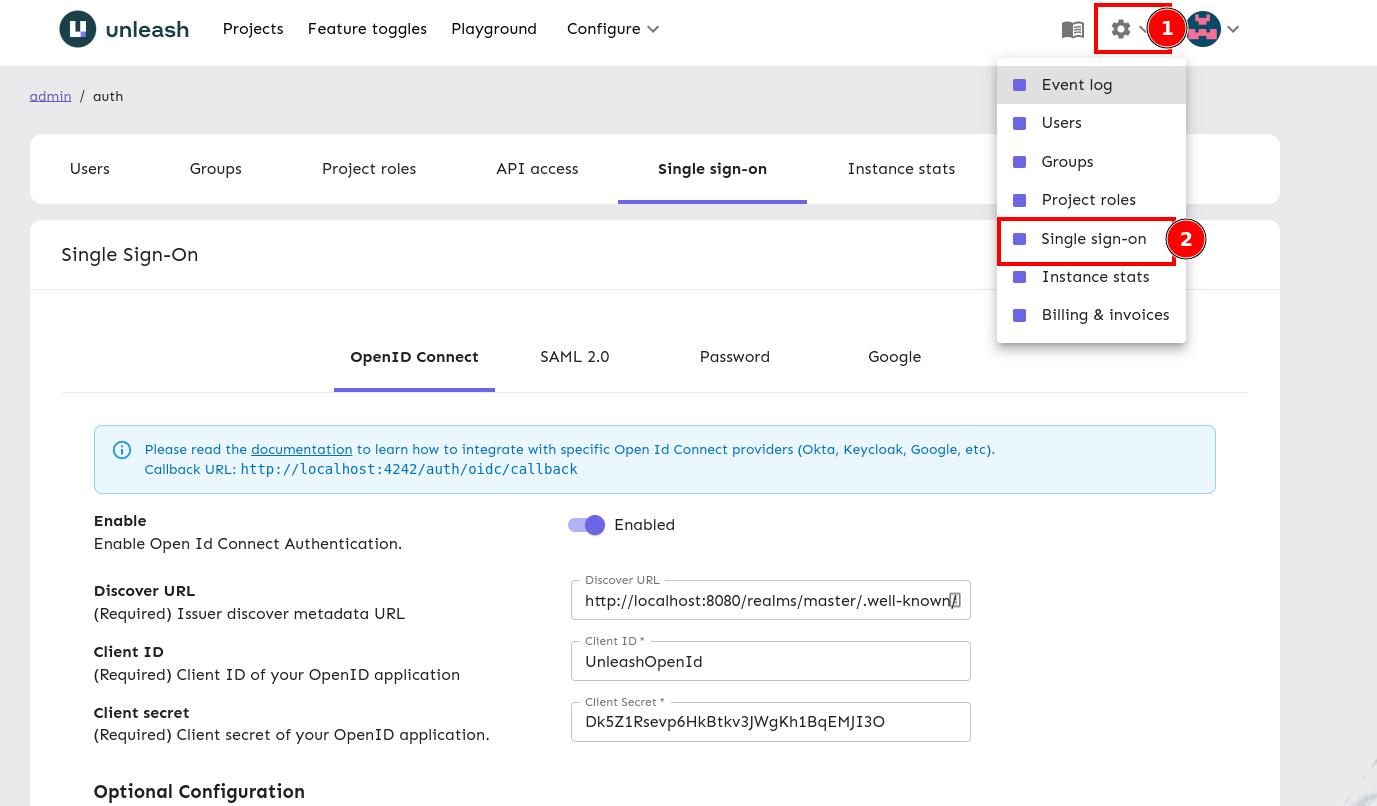
Task: Disable the OpenID Connect Enabled toggle
Action: coord(585,524)
